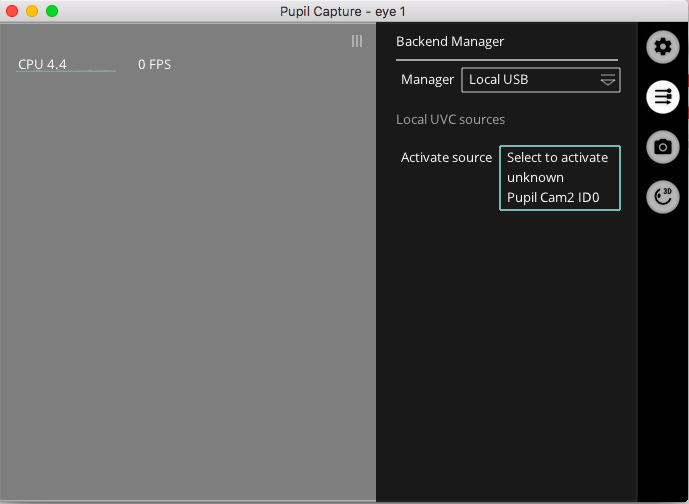Open the Manager dropdown showing Local USB
The height and width of the screenshot is (504, 689).
point(540,80)
